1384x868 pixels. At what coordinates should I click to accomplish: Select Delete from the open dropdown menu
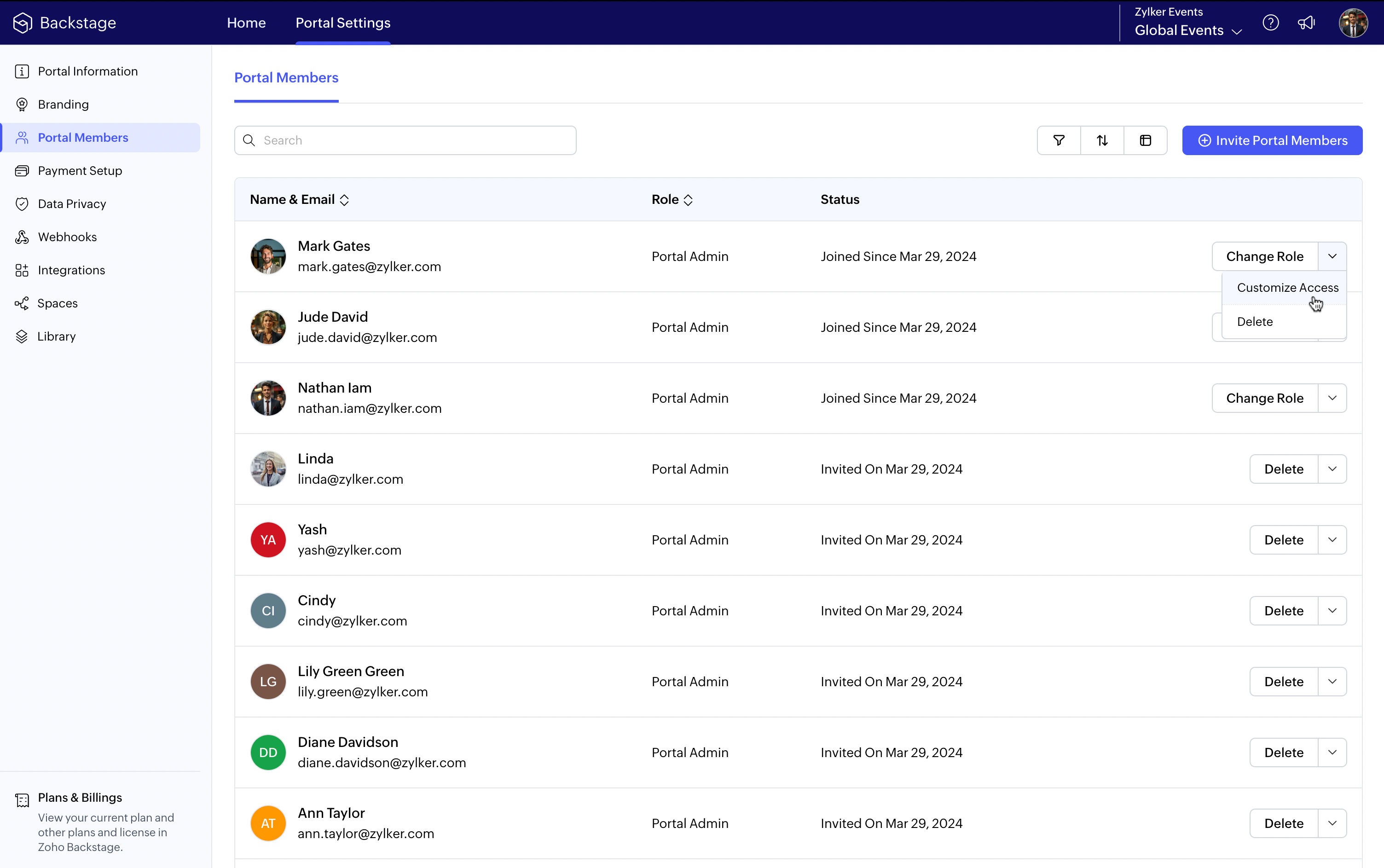point(1284,322)
